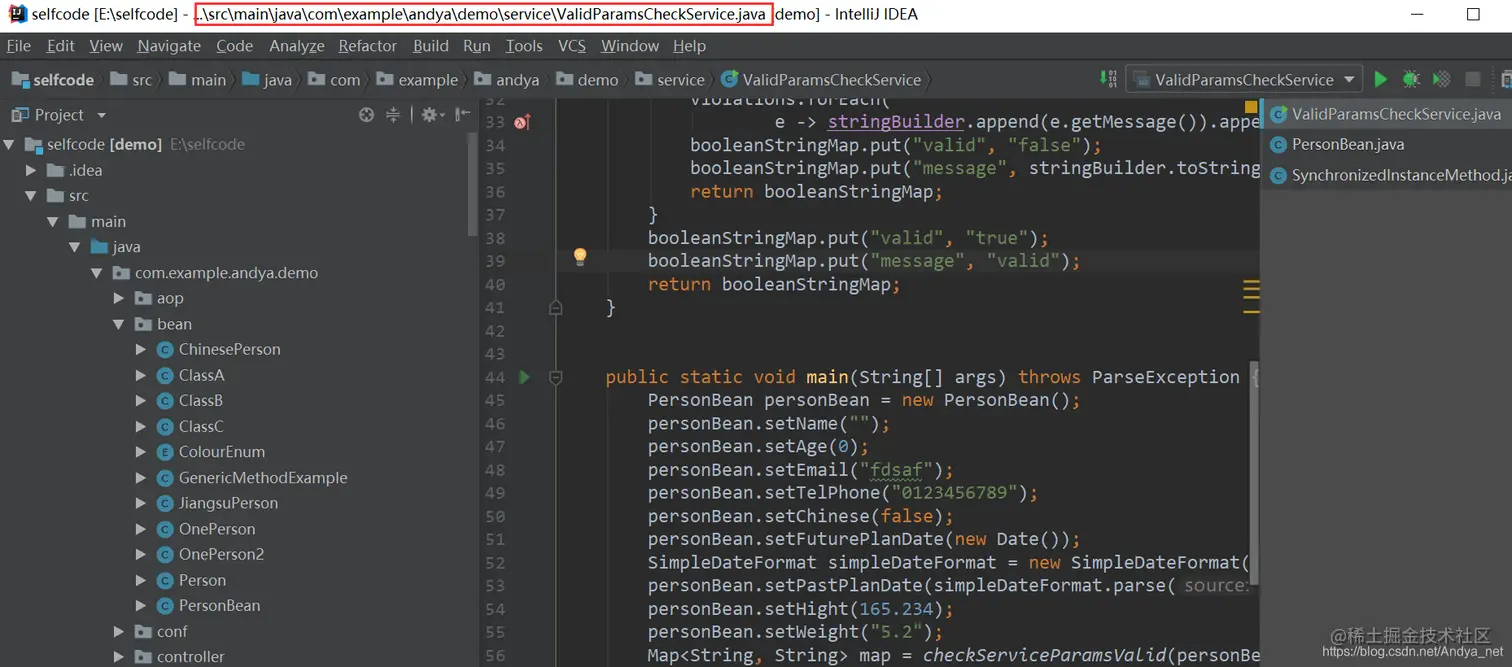Click the ColourEnum enum icon

[x=166, y=452]
